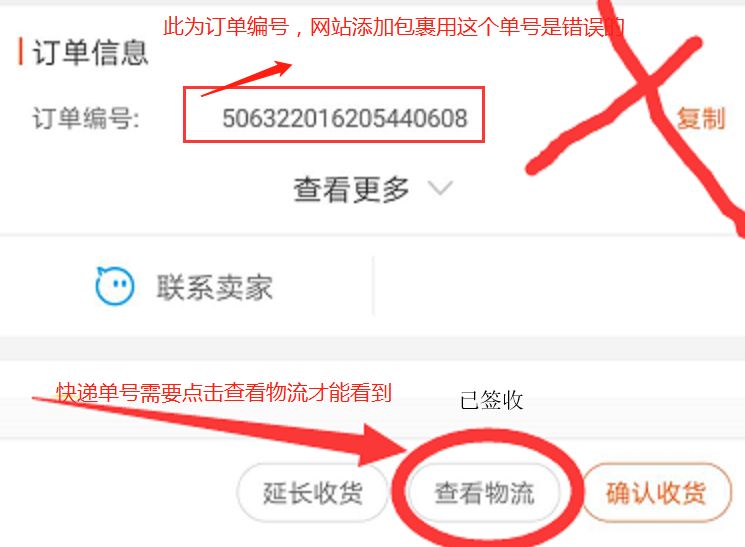Screen dimensions: 745x547
Task: Select the order number 506322016205440608
Action: pos(345,118)
